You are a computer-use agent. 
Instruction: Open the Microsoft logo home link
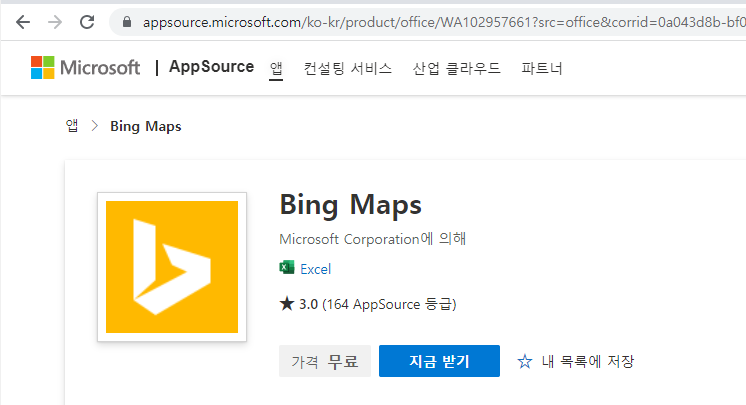coord(86,68)
